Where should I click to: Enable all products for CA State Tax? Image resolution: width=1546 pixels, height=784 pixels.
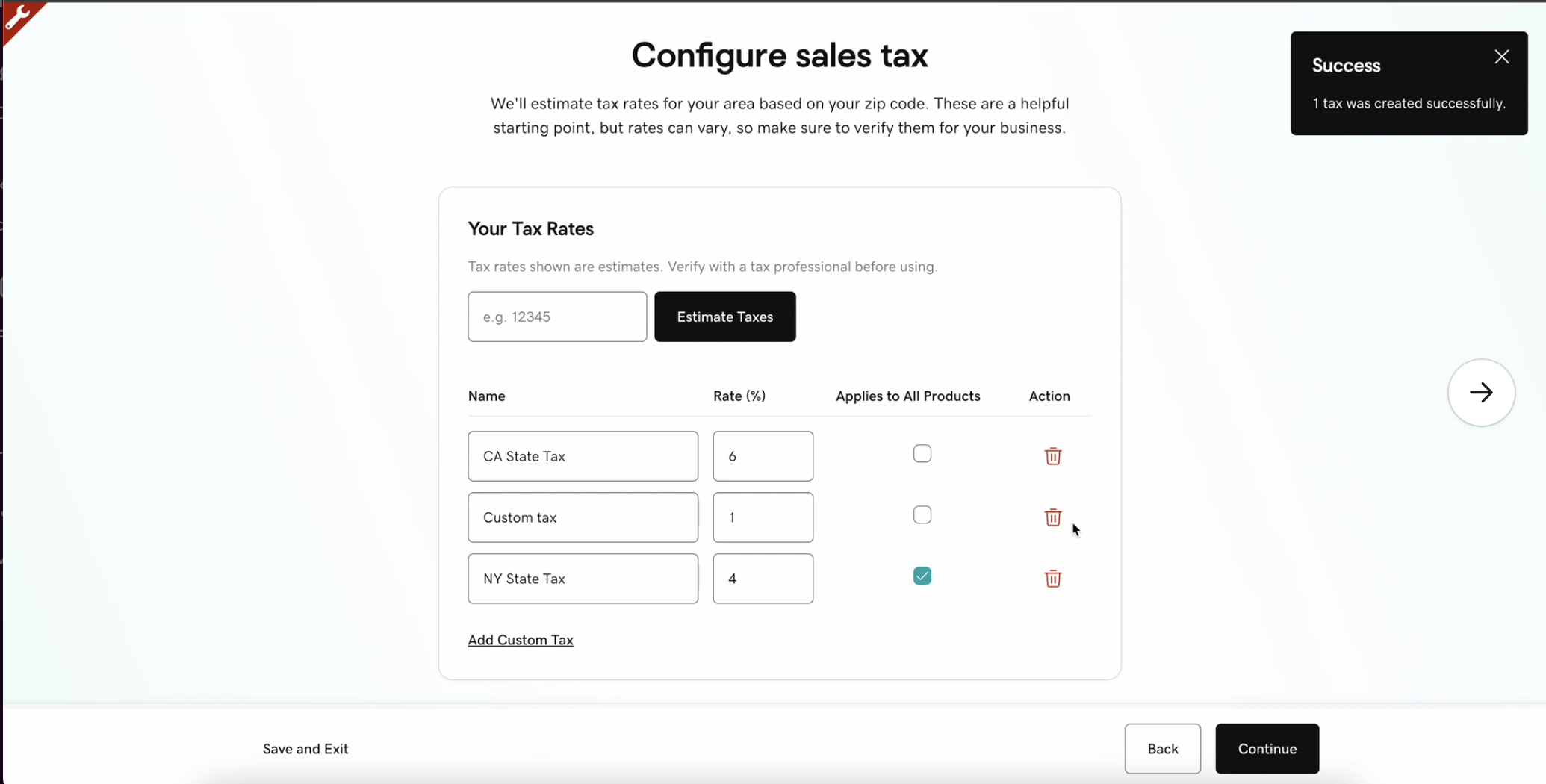click(x=922, y=453)
